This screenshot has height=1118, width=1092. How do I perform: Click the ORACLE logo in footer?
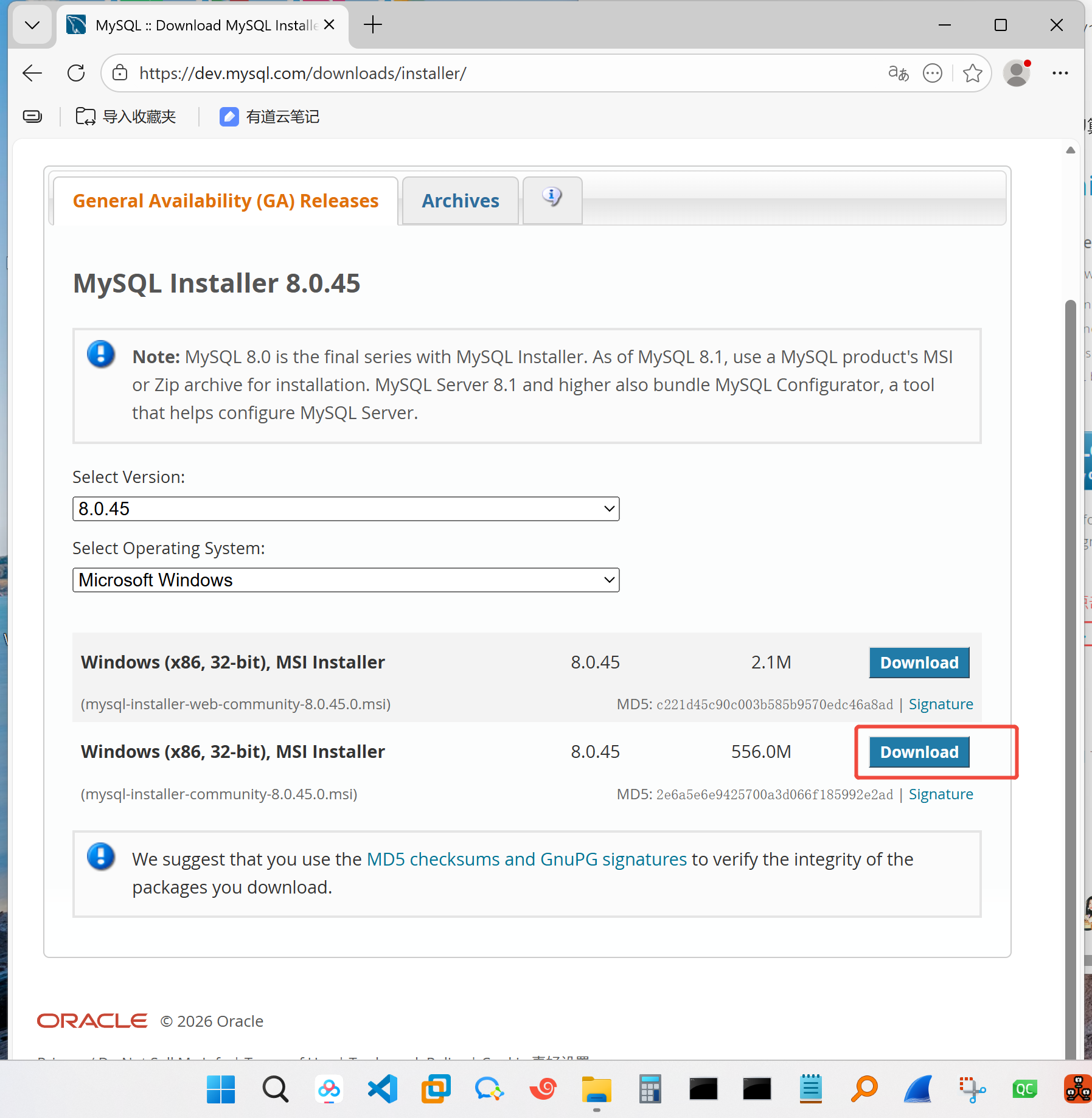[92, 1021]
